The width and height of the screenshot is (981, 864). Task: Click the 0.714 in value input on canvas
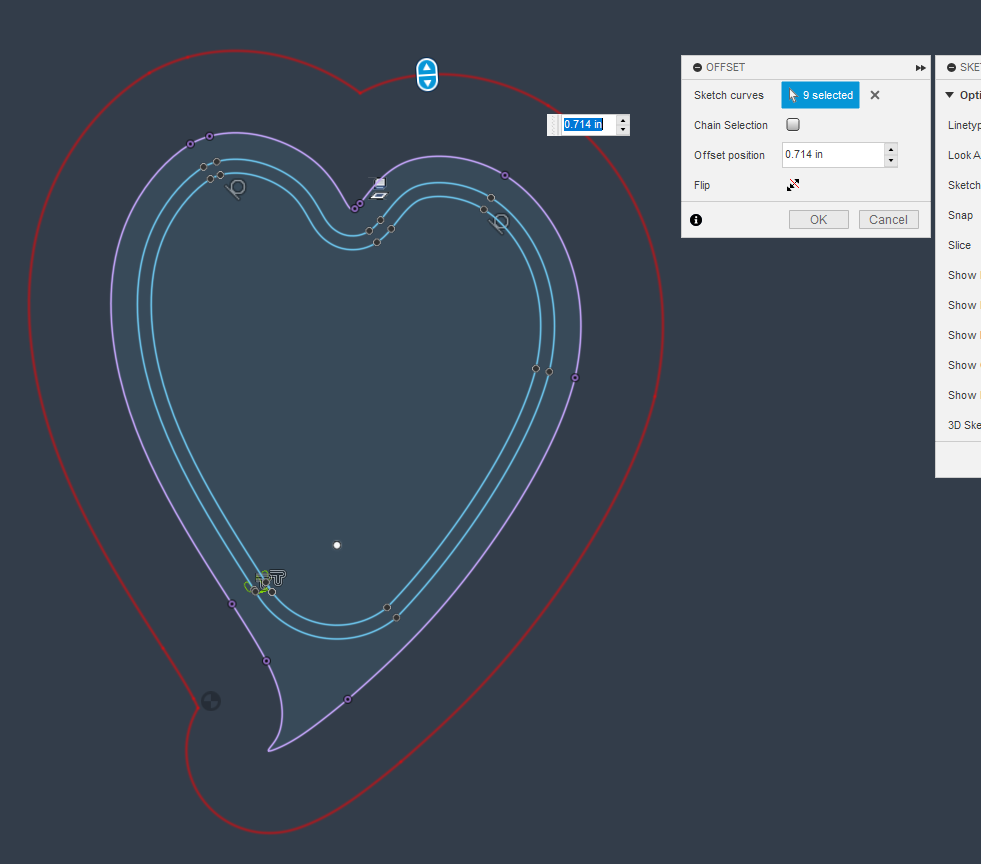coord(584,124)
